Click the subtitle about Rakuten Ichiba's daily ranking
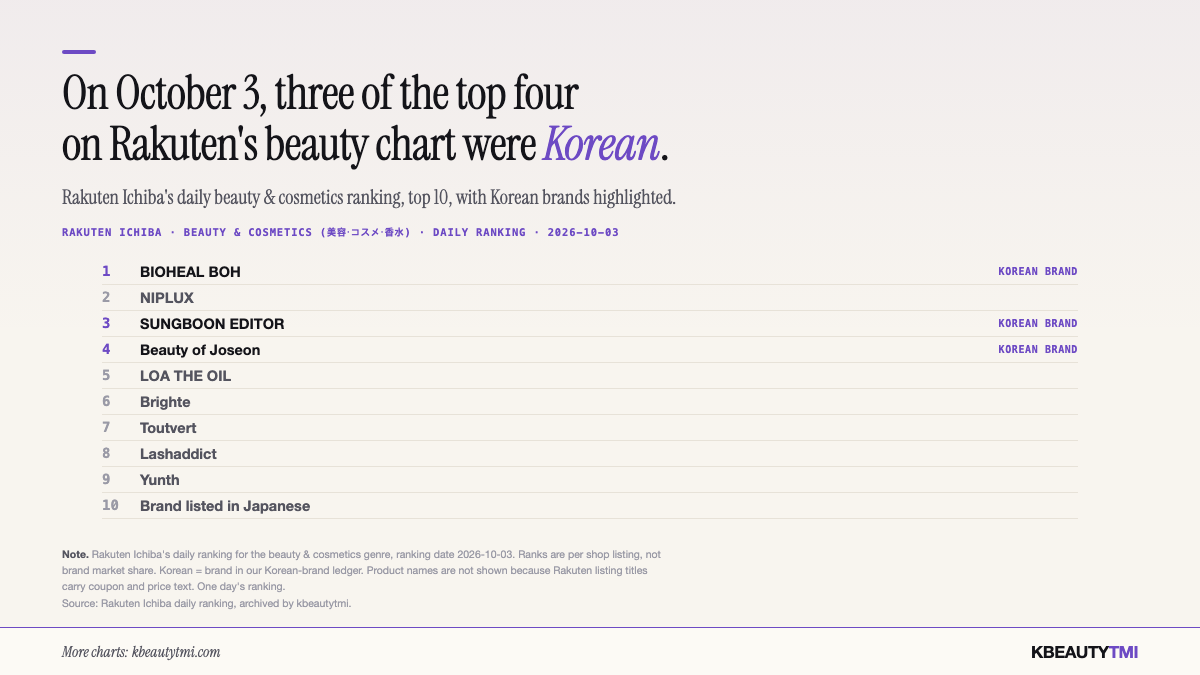The height and width of the screenshot is (675, 1200). tap(369, 198)
